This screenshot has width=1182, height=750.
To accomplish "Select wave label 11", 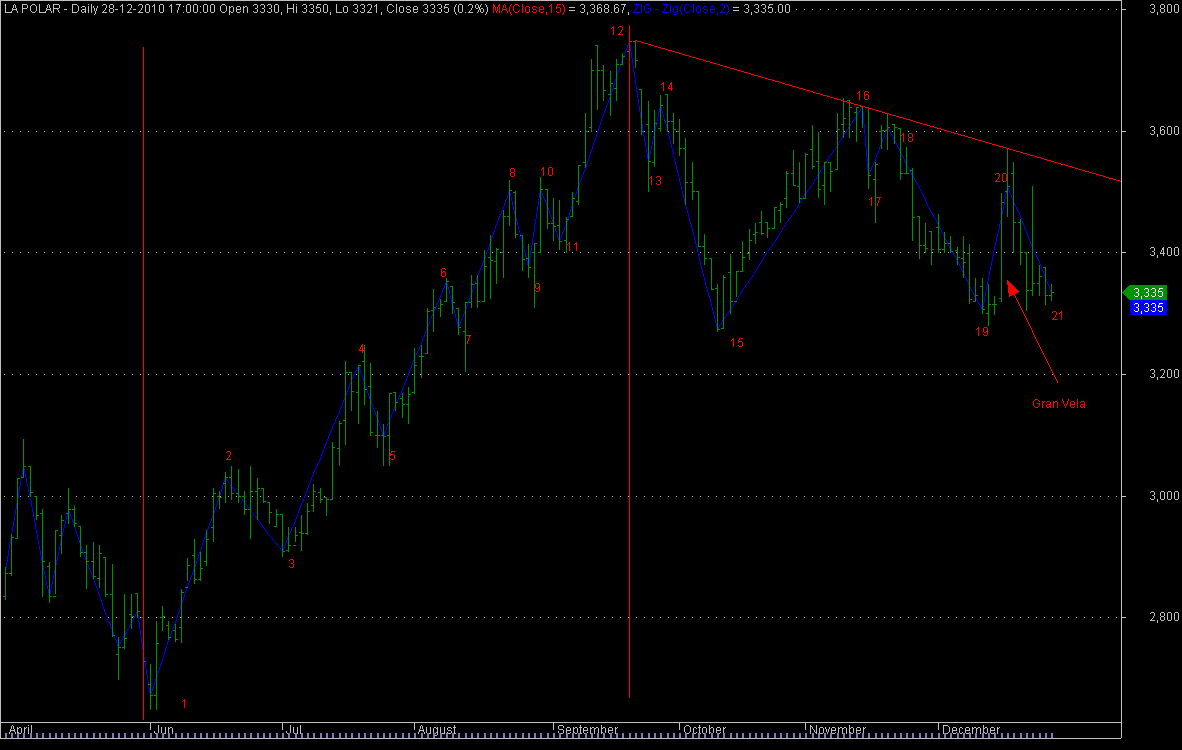I will [x=572, y=247].
